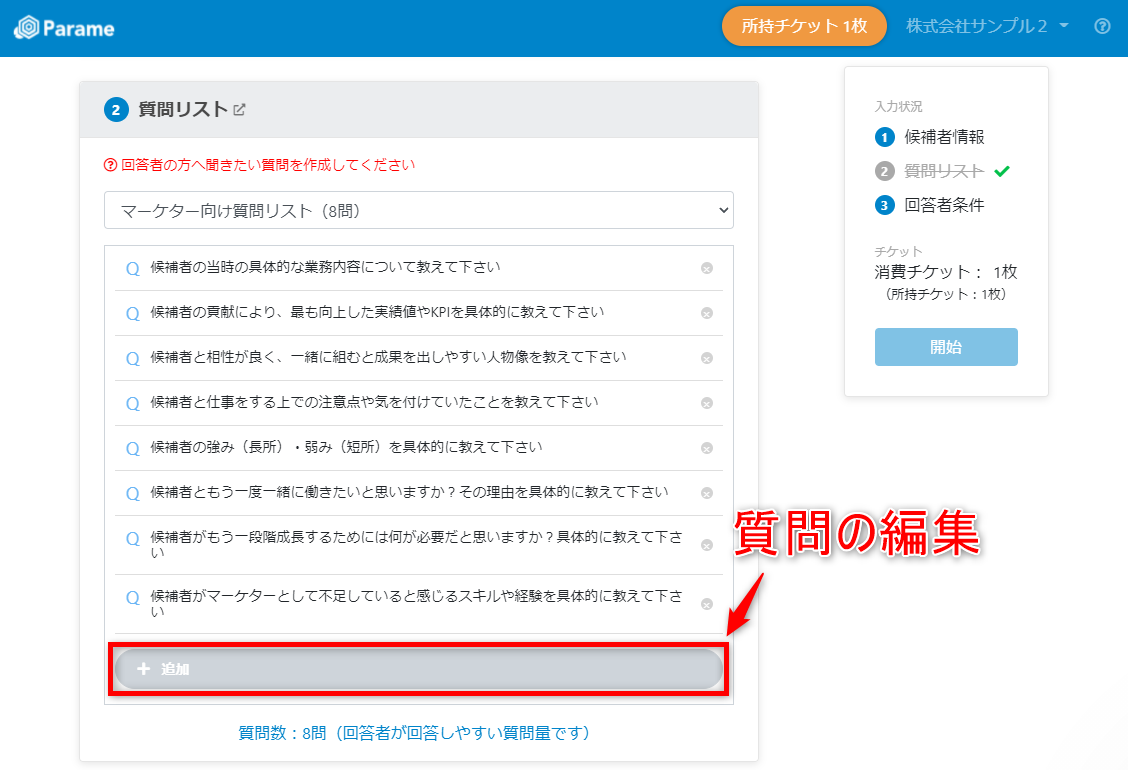The height and width of the screenshot is (770, 1128).
Task: Open the help question mark icon
Action: point(1102,27)
